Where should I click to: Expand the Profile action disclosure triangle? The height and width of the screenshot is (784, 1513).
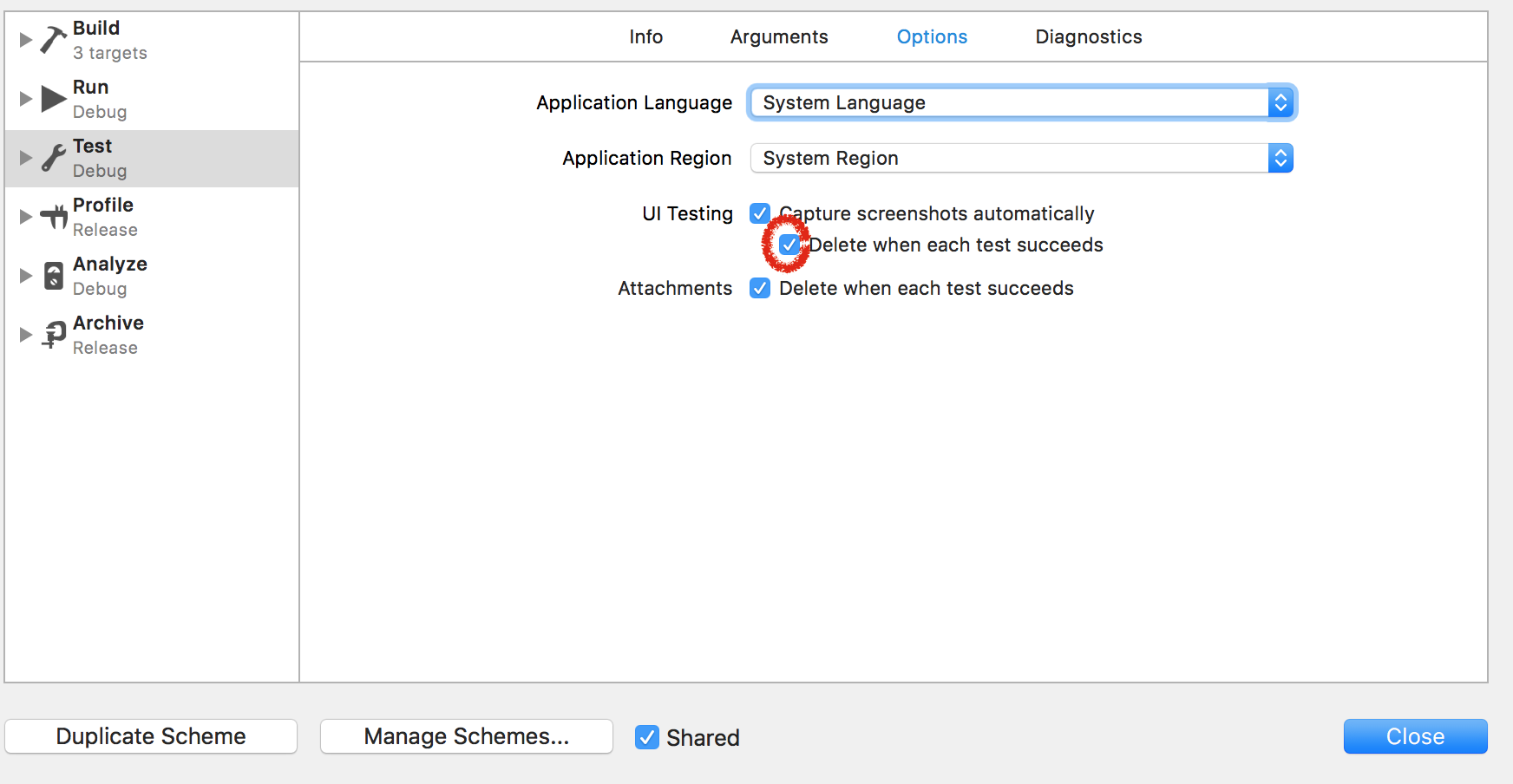[26, 217]
